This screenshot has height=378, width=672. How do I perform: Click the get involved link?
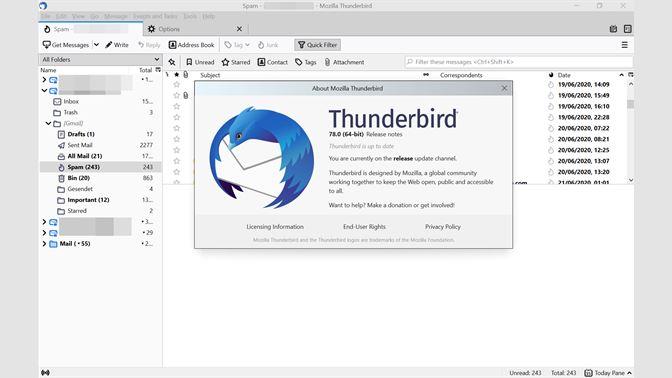[437, 205]
